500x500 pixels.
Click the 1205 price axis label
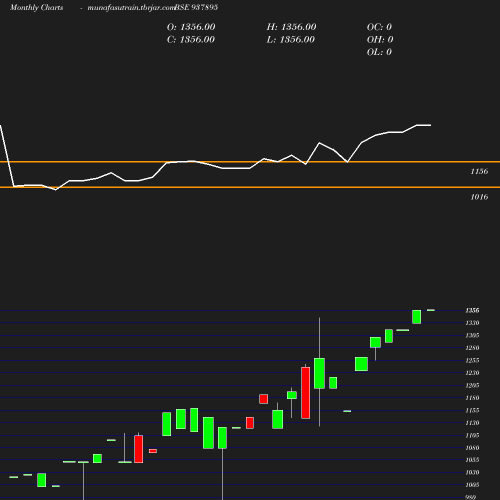tap(472, 385)
